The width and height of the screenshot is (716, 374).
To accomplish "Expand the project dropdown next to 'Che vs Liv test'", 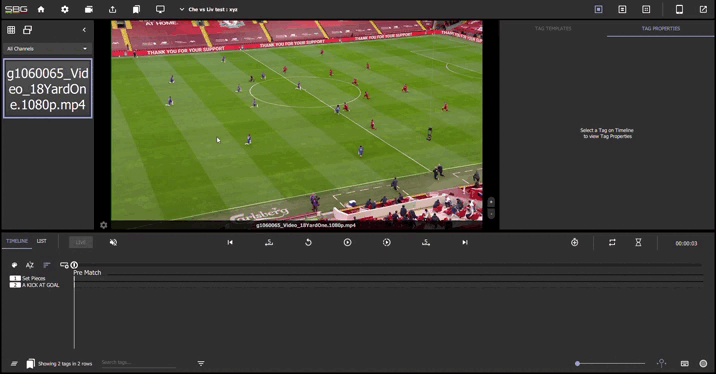I will (182, 9).
